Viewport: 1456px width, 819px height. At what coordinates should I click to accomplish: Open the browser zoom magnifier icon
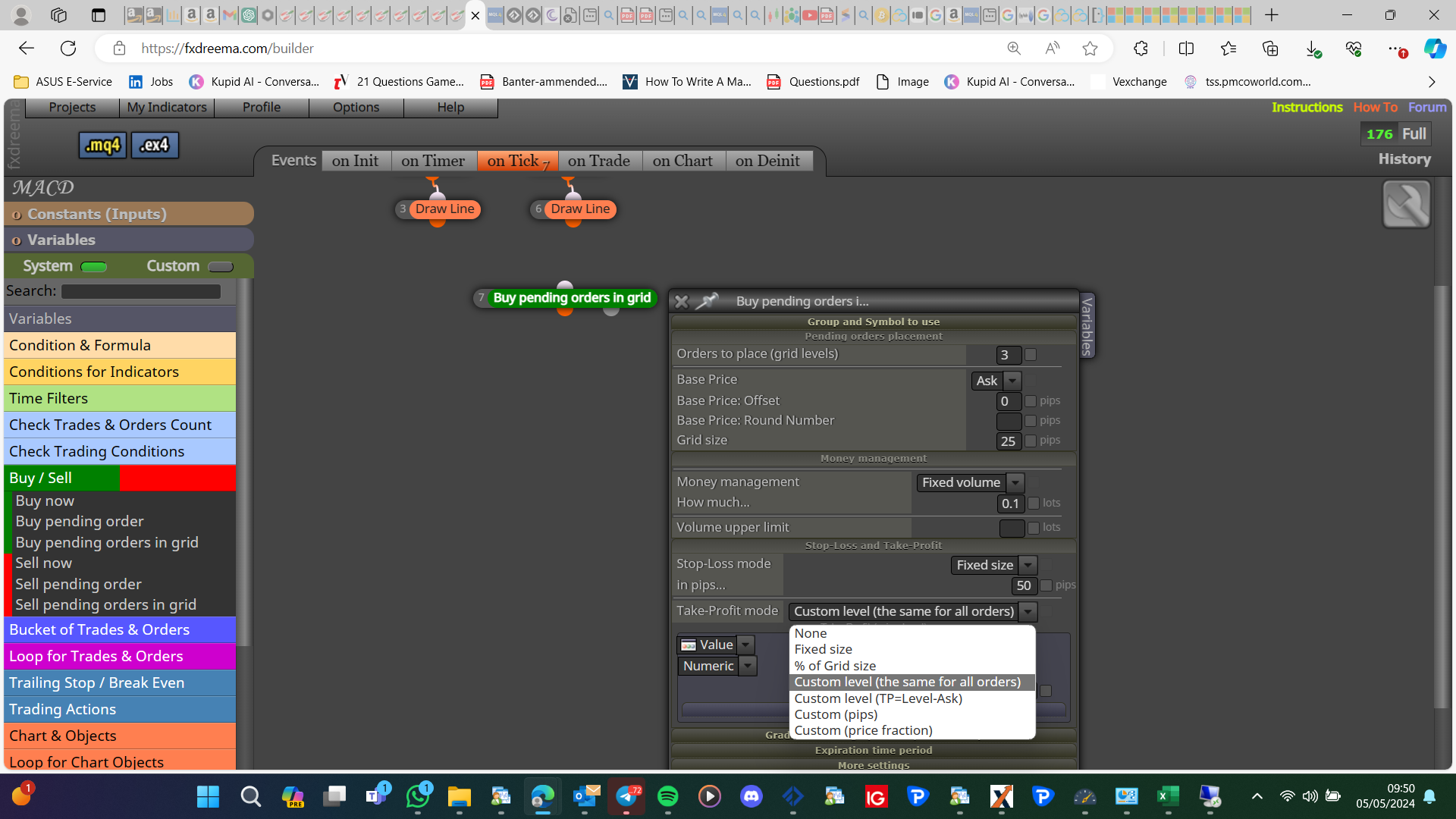click(1014, 49)
